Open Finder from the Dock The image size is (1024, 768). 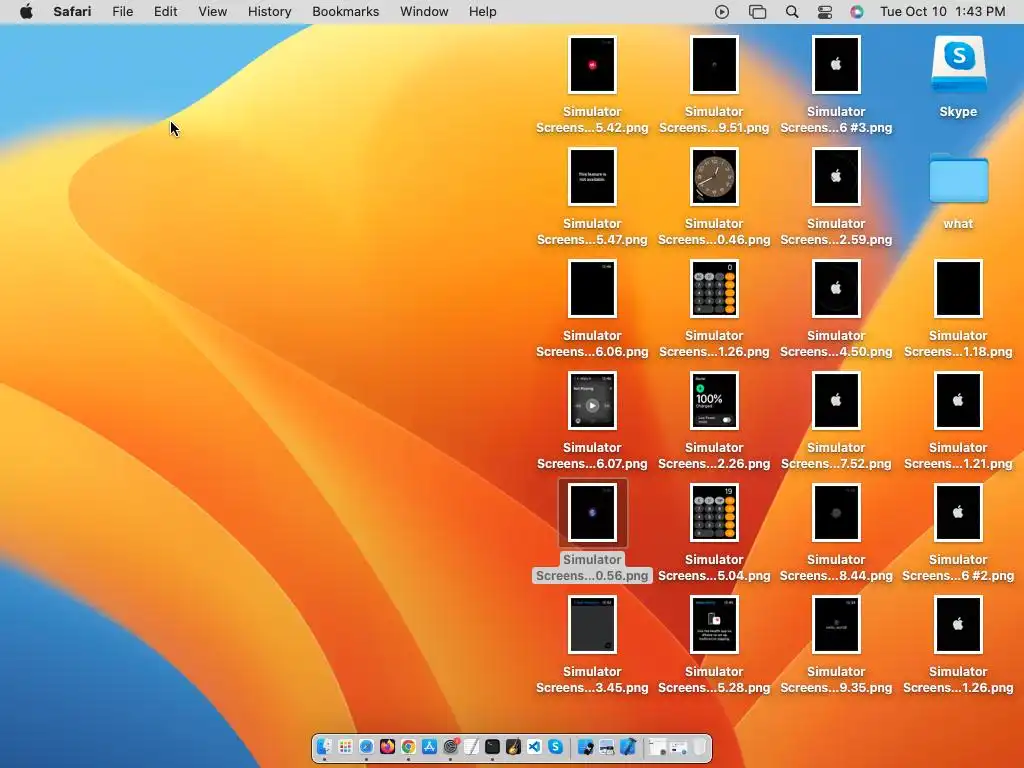click(324, 746)
